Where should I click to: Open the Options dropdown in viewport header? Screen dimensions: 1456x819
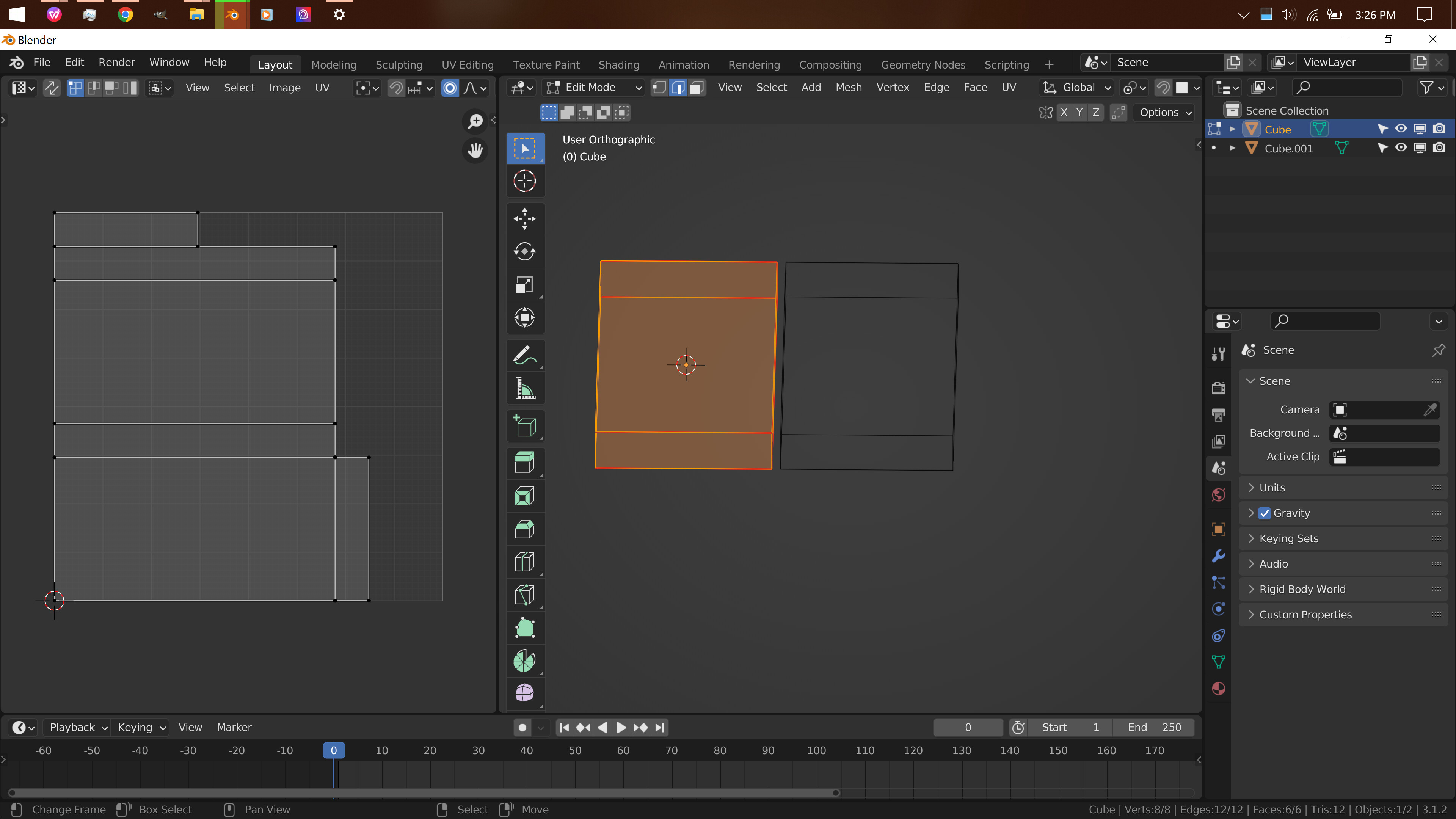click(1165, 113)
